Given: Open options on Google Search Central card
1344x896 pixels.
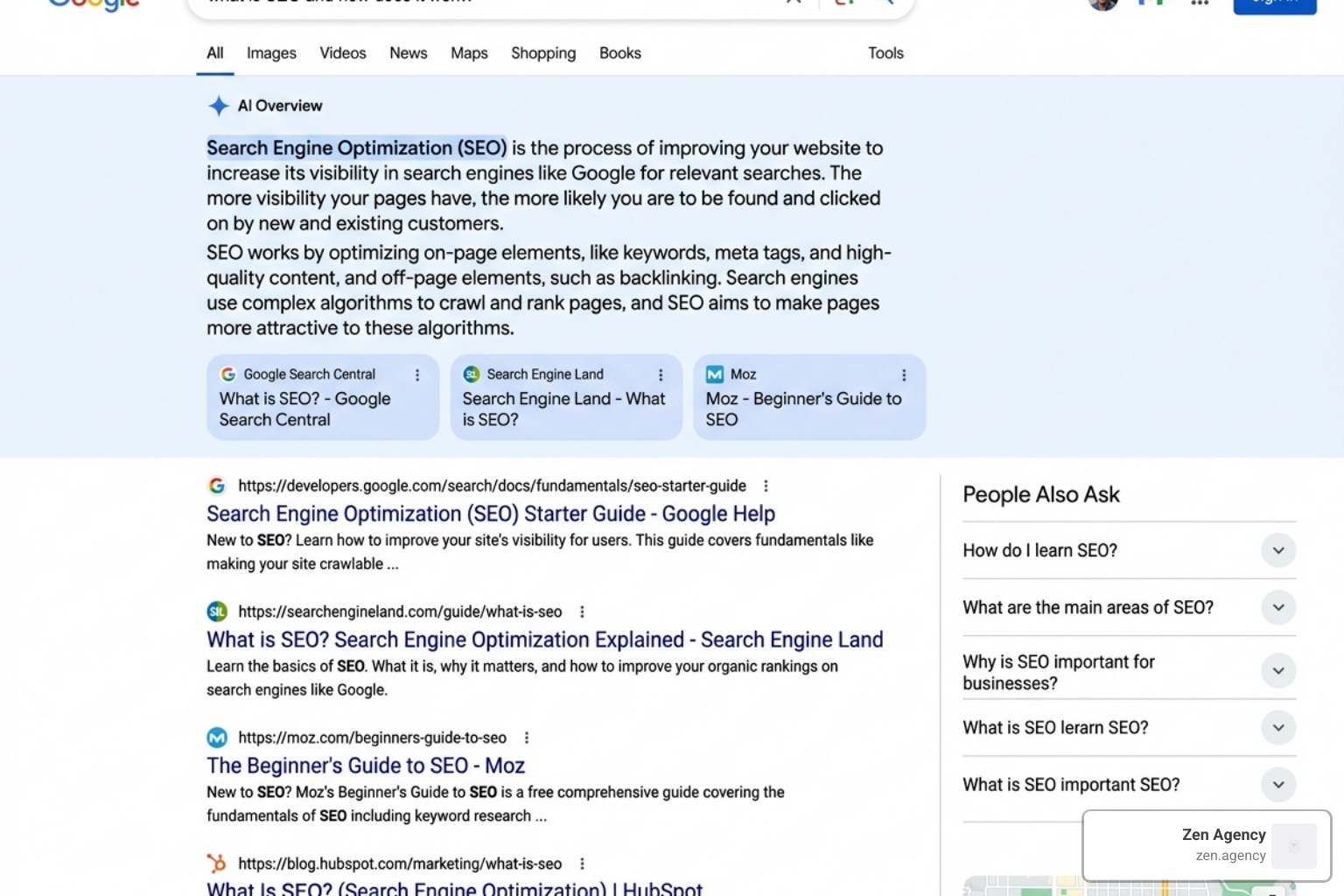Looking at the screenshot, I should click(x=417, y=374).
